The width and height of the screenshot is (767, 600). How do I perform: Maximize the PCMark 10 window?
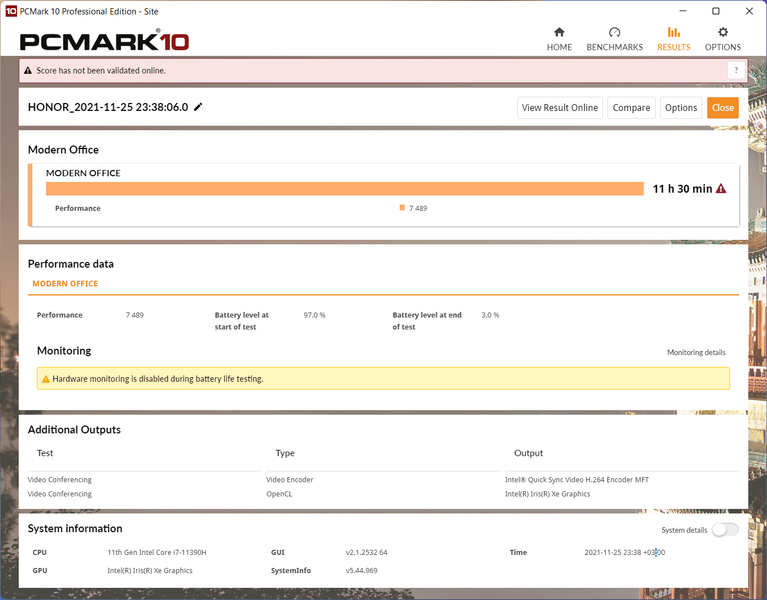pyautogui.click(x=716, y=11)
